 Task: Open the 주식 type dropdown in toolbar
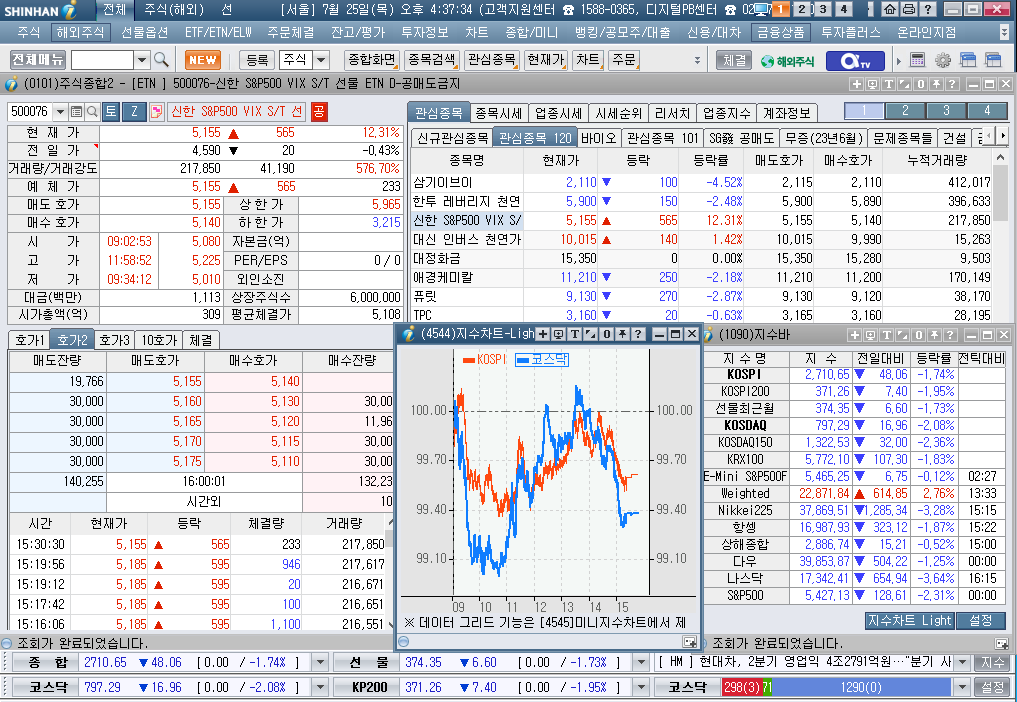(x=321, y=60)
